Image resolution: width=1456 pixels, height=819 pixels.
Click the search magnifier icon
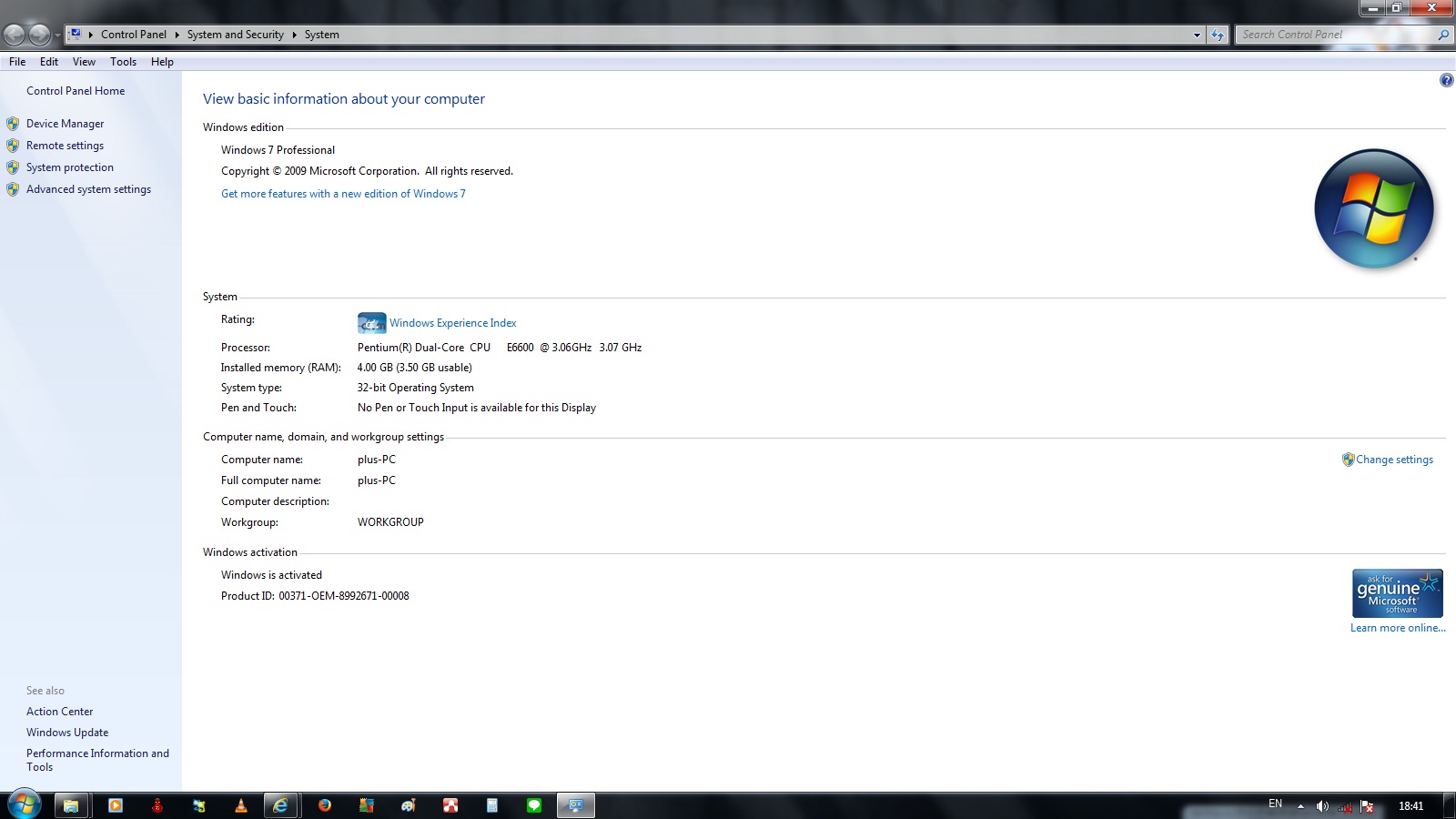[1443, 35]
